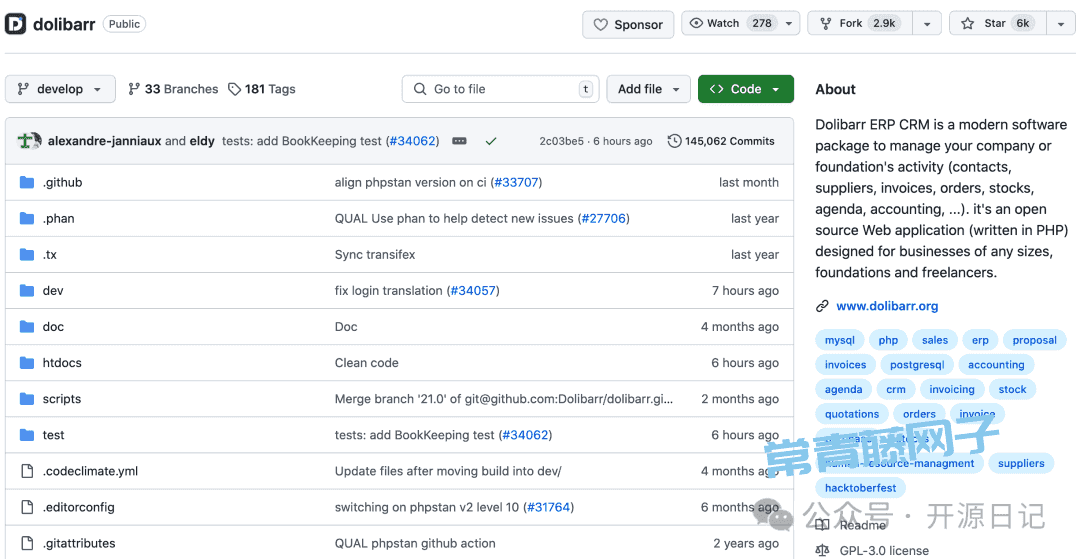Viewport: 1080px width, 559px height.
Task: Click the .codeclimate.yml file icon
Action: (27, 471)
